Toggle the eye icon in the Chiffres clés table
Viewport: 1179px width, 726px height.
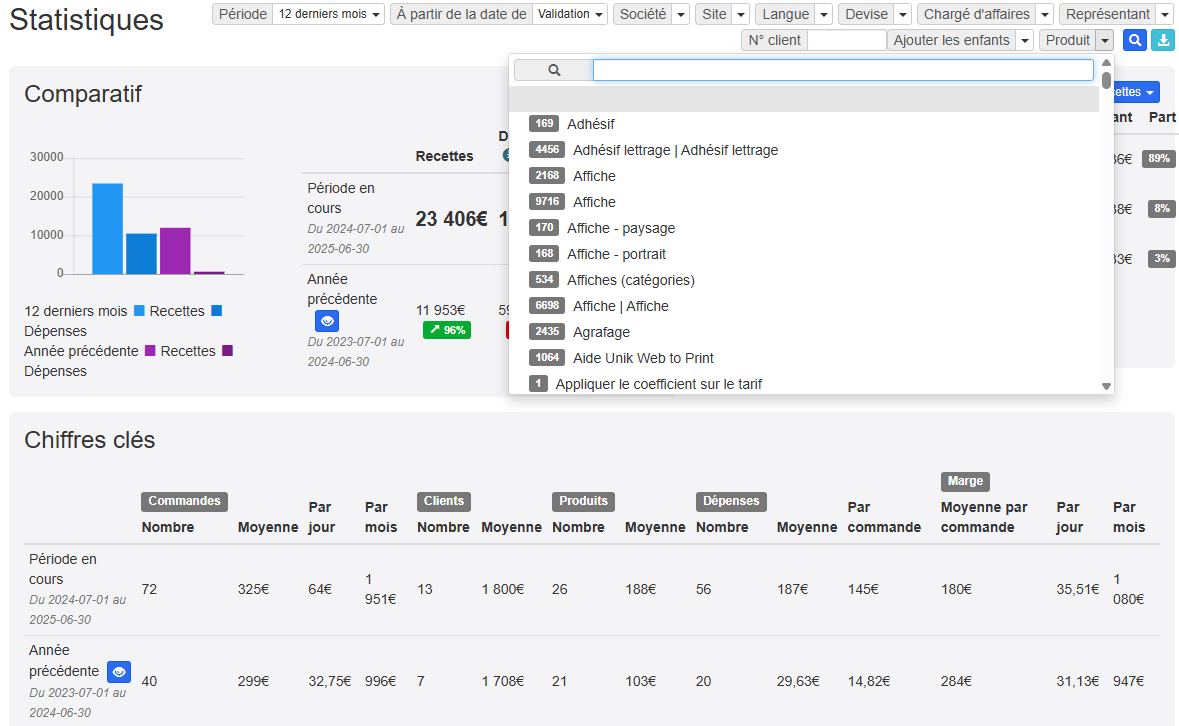point(119,671)
